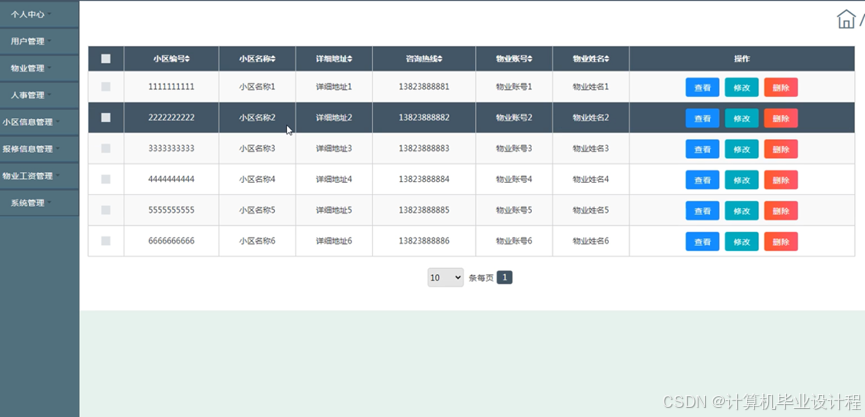Click 修改 button for 小区名称3

click(x=741, y=149)
